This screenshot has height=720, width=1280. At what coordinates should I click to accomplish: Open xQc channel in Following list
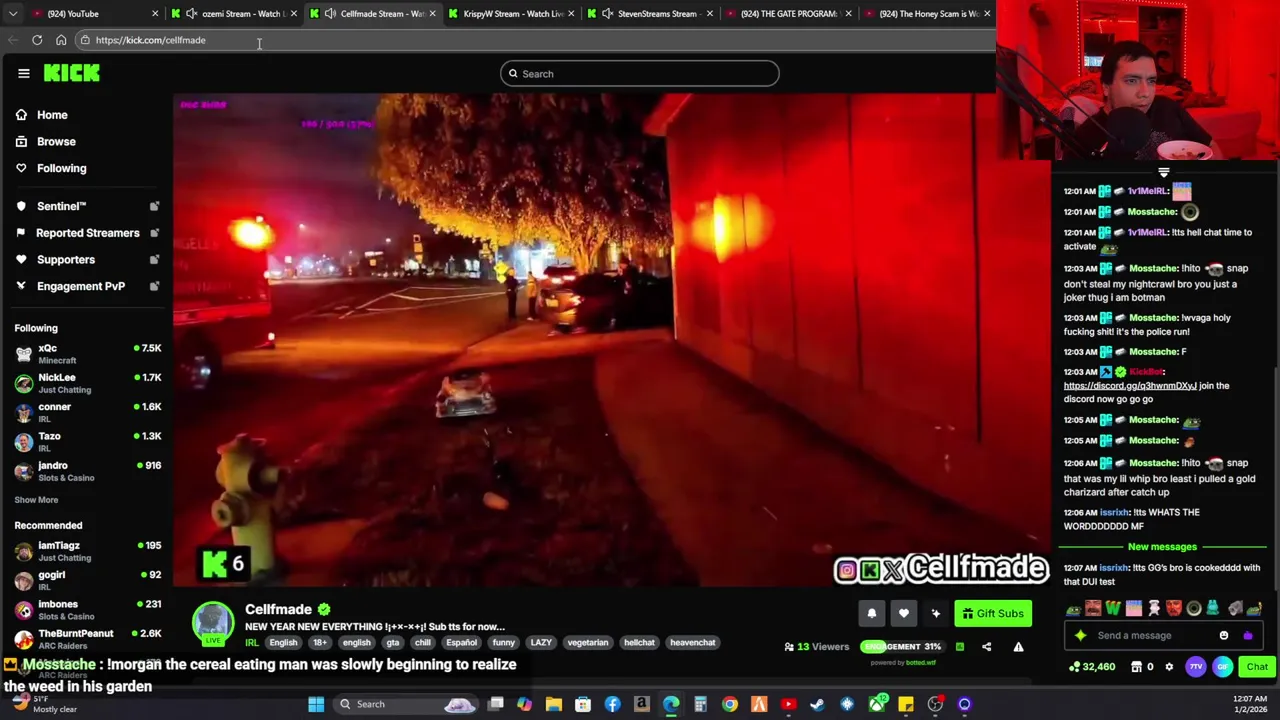click(87, 354)
